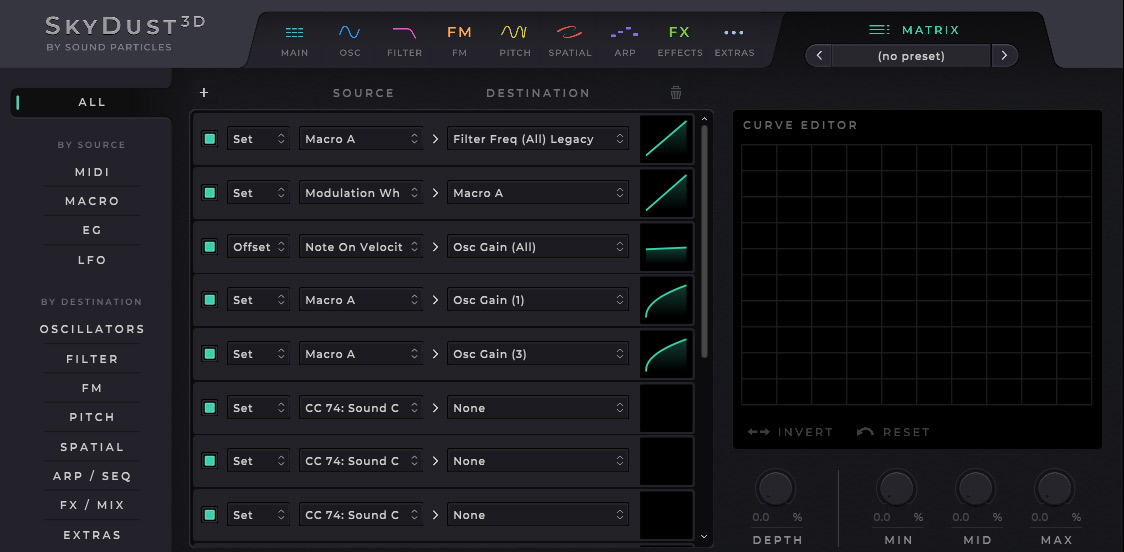1124x552 pixels.
Task: Open the Offset mode dropdown
Action: [258, 247]
